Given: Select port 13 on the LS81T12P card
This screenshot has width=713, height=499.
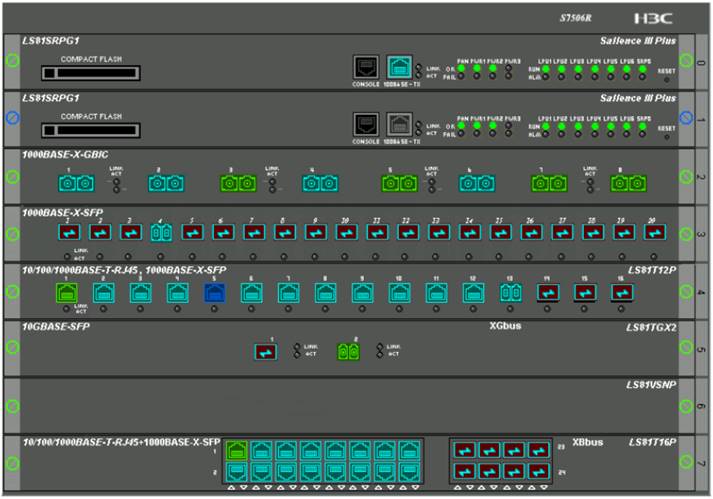Looking at the screenshot, I should [x=511, y=292].
